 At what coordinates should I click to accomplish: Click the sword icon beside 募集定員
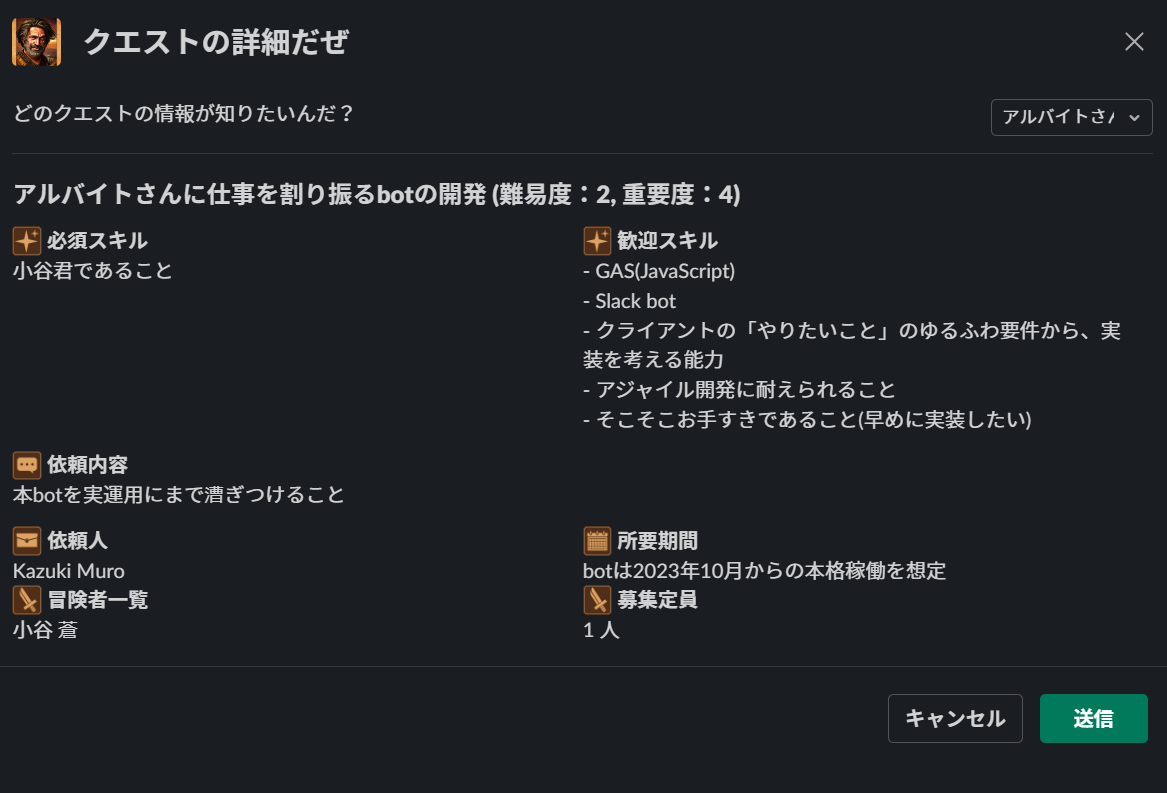click(x=597, y=600)
